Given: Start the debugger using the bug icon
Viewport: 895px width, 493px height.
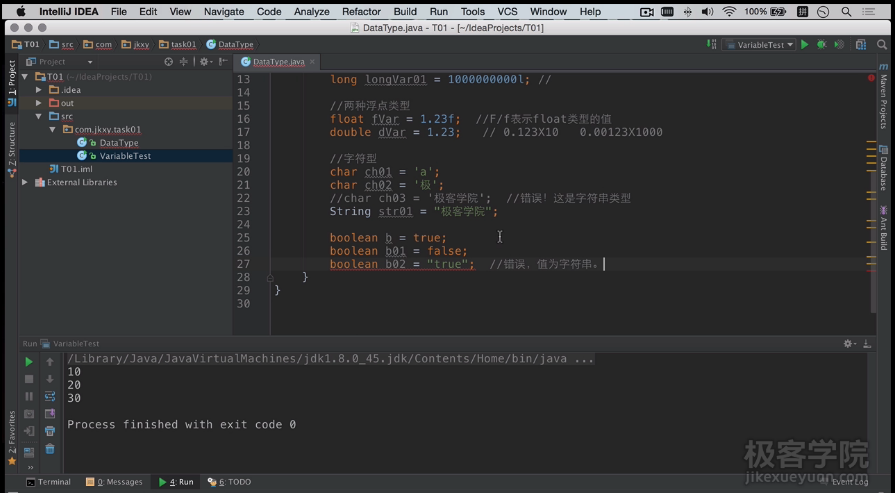Looking at the screenshot, I should click(x=821, y=45).
